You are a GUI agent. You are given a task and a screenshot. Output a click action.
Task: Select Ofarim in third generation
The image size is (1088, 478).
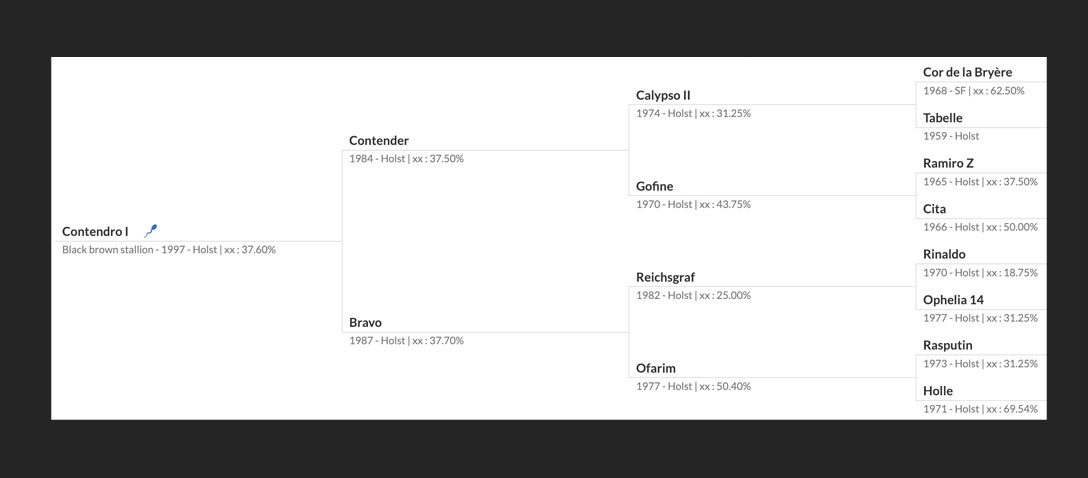click(x=656, y=368)
